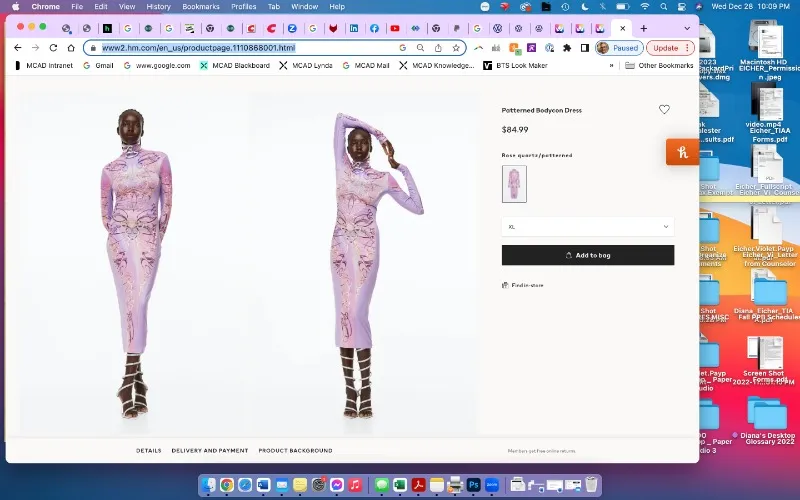Open Chrome menu in menu bar

(45, 7)
